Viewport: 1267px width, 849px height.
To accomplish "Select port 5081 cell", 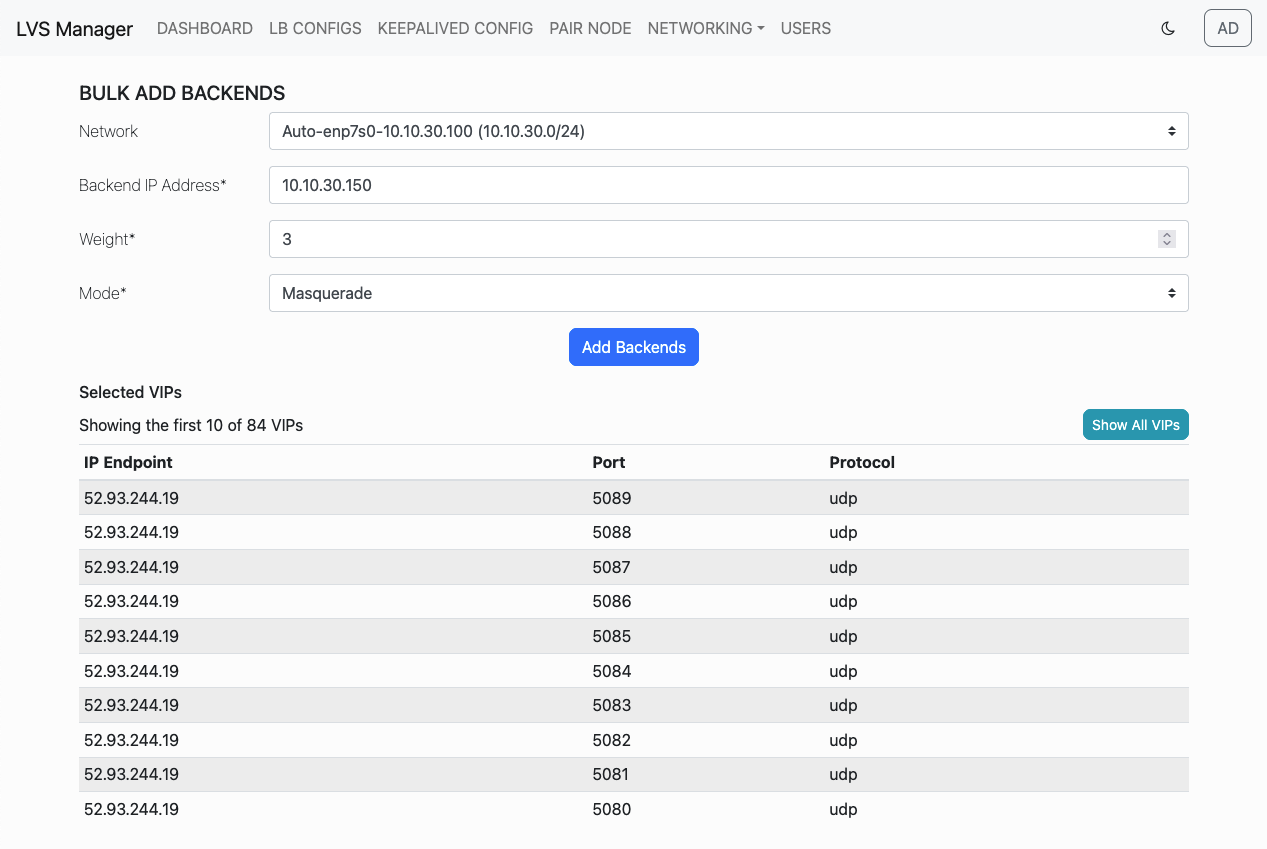I will point(612,774).
